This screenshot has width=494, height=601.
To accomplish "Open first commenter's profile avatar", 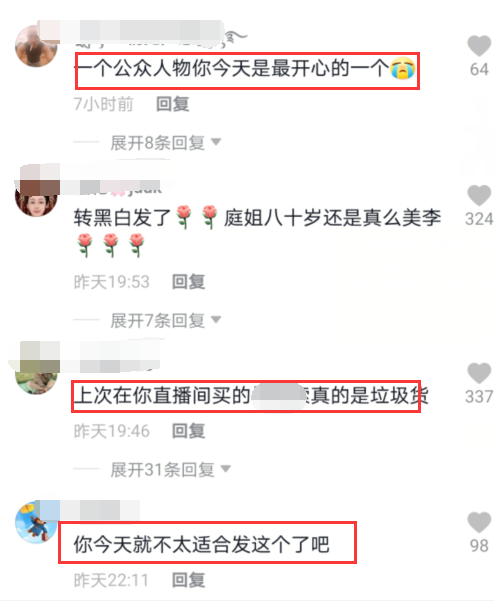I will (x=36, y=46).
